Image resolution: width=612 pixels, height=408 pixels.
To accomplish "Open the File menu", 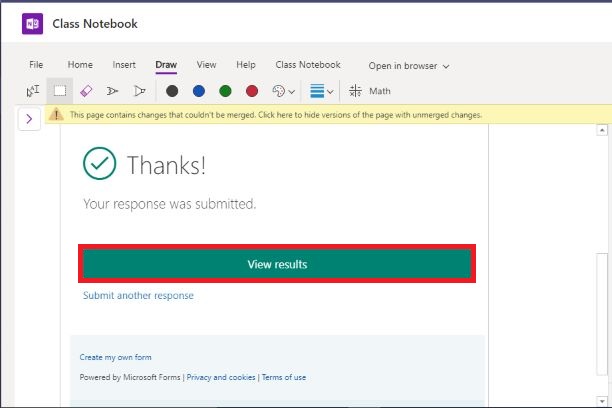I will [x=36, y=65].
